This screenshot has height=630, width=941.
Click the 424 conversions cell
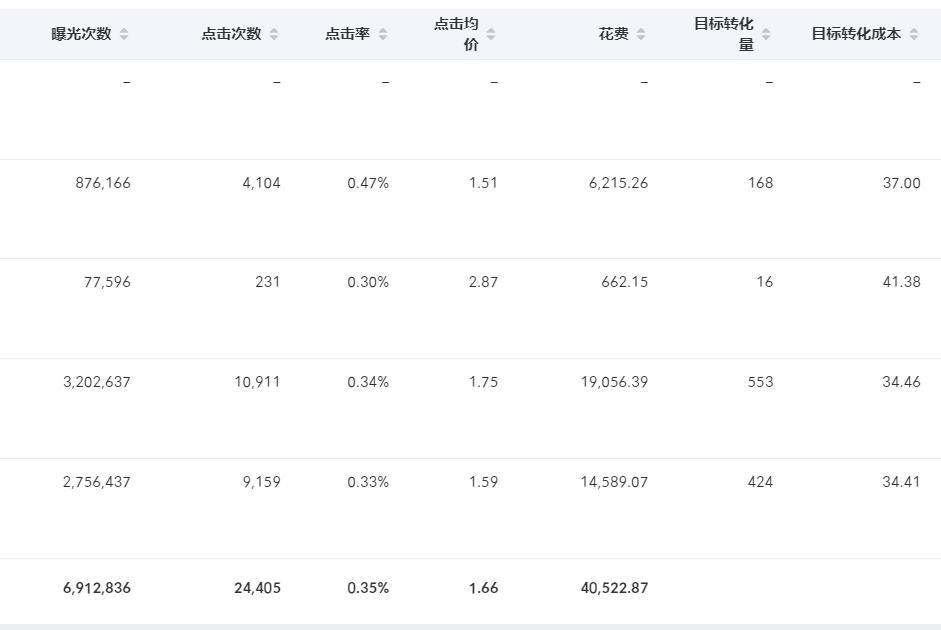coord(760,482)
